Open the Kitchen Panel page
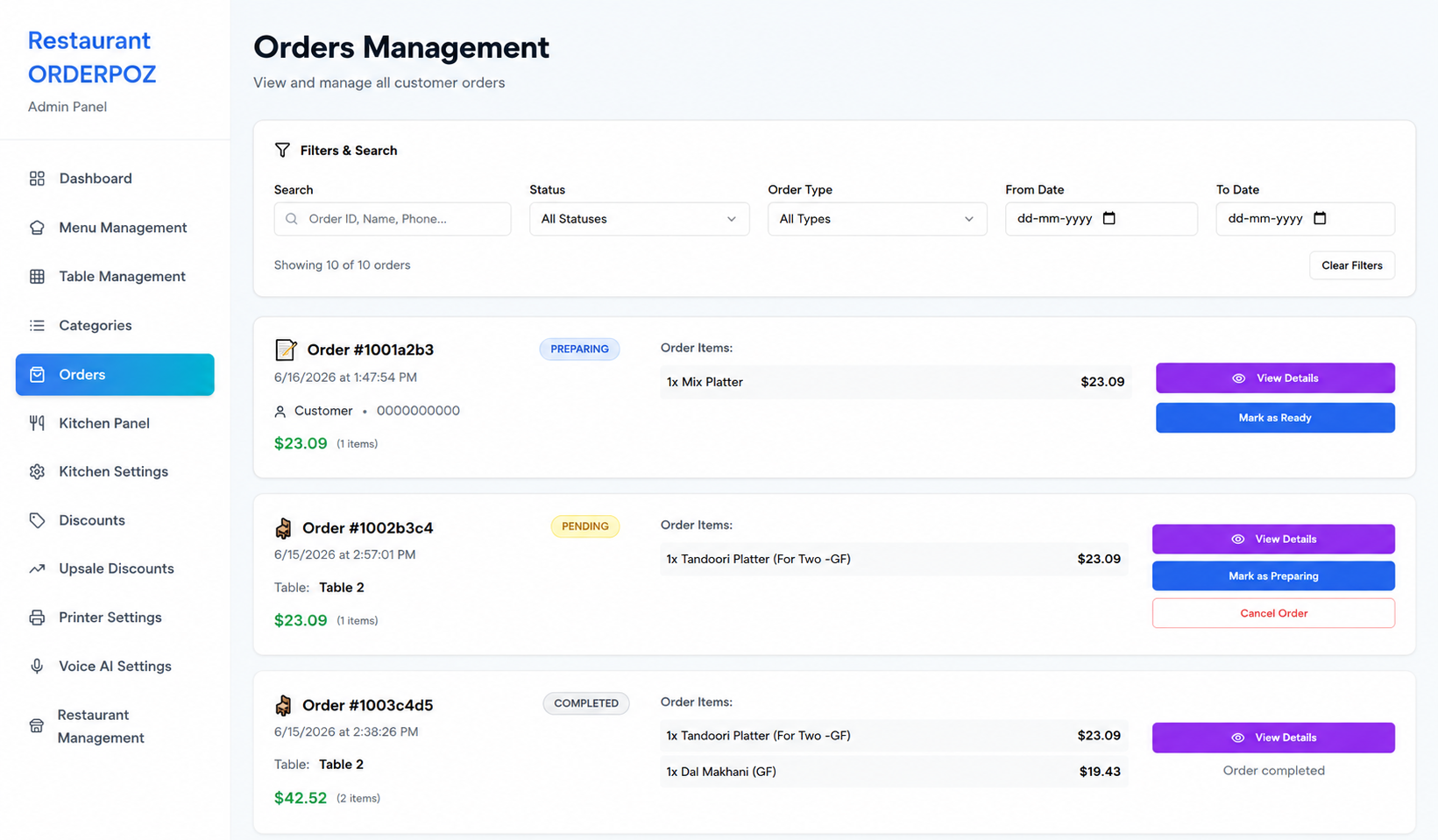The height and width of the screenshot is (840, 1438). click(x=115, y=423)
